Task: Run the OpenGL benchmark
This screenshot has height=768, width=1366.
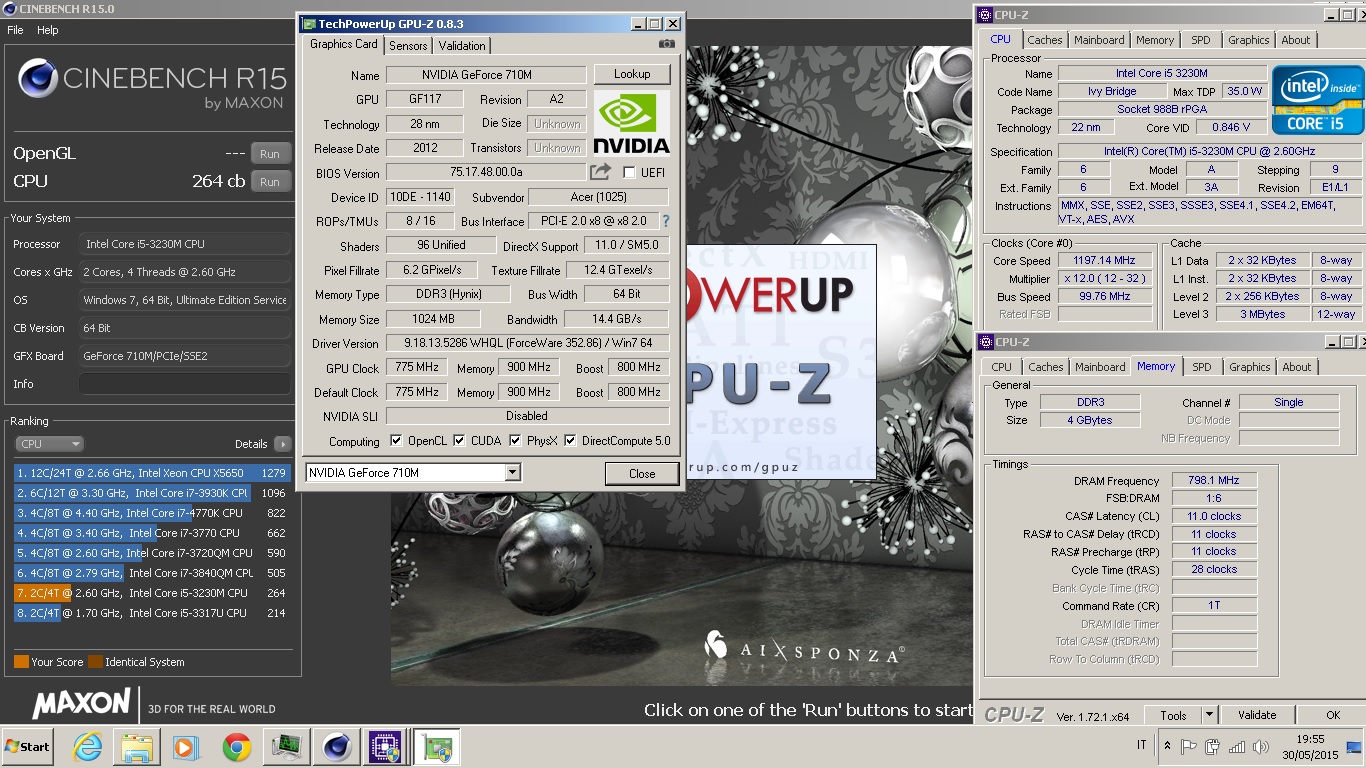Action: click(x=270, y=154)
